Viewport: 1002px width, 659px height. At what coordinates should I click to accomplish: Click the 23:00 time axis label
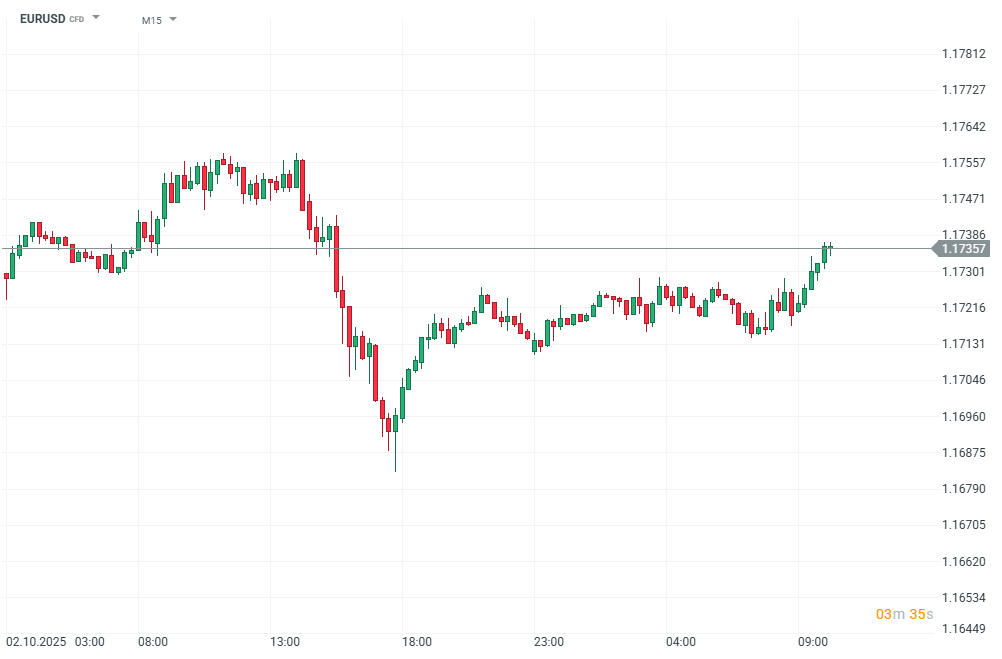tap(549, 641)
